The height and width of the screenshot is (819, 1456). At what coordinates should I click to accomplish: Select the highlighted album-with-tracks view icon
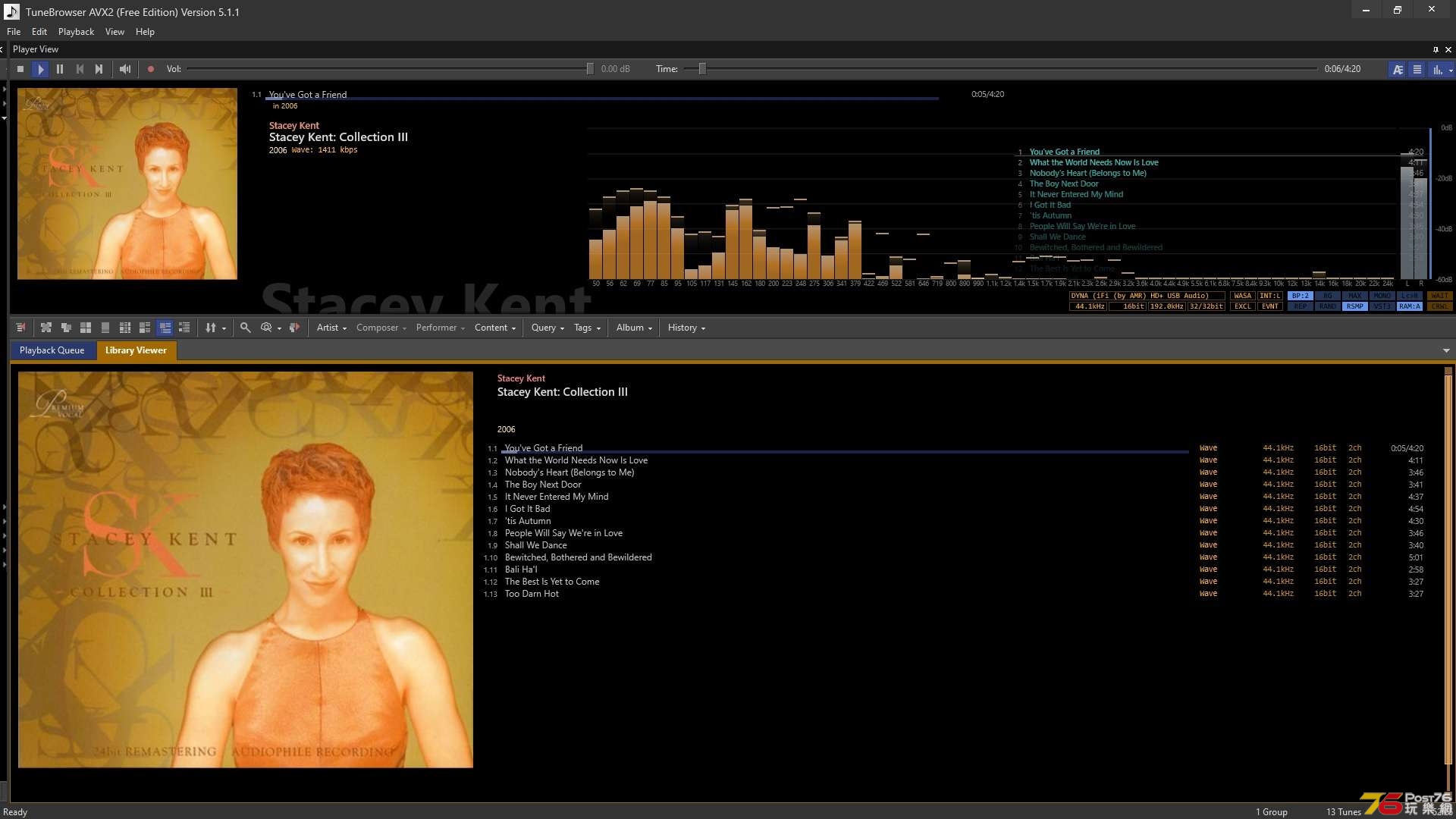pyautogui.click(x=165, y=328)
